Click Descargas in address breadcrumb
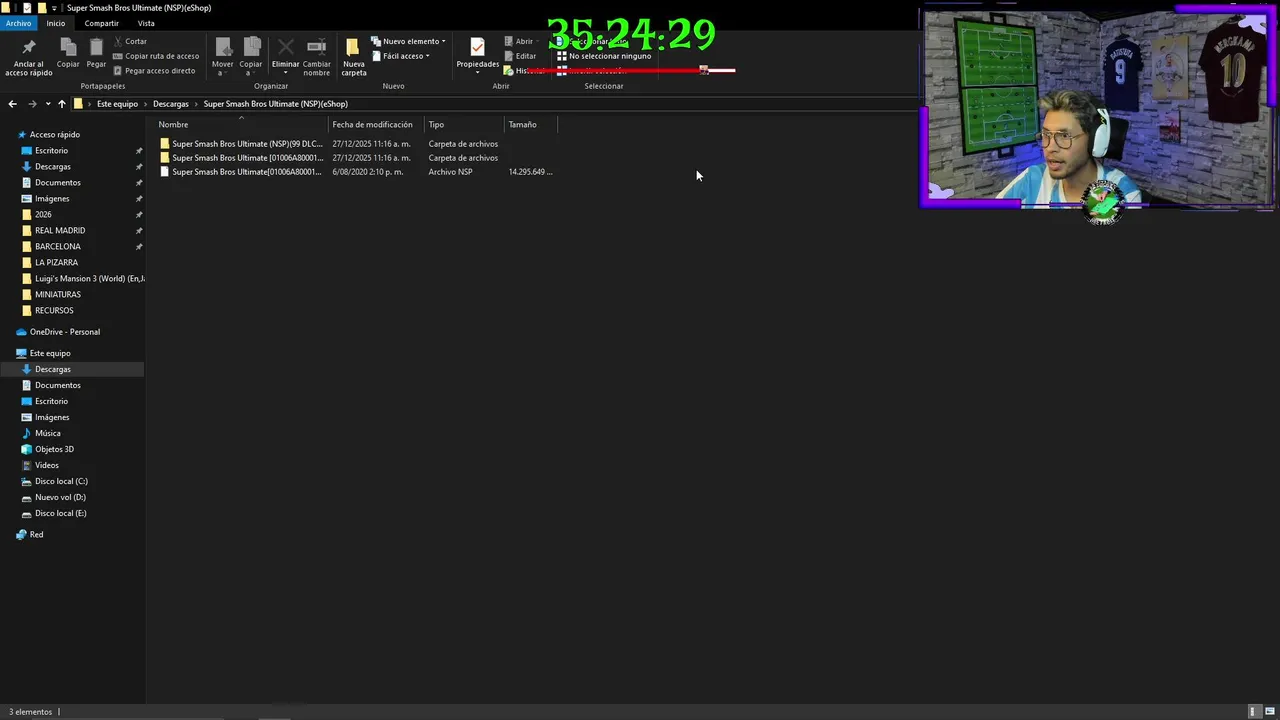Image resolution: width=1280 pixels, height=720 pixels. [x=170, y=104]
